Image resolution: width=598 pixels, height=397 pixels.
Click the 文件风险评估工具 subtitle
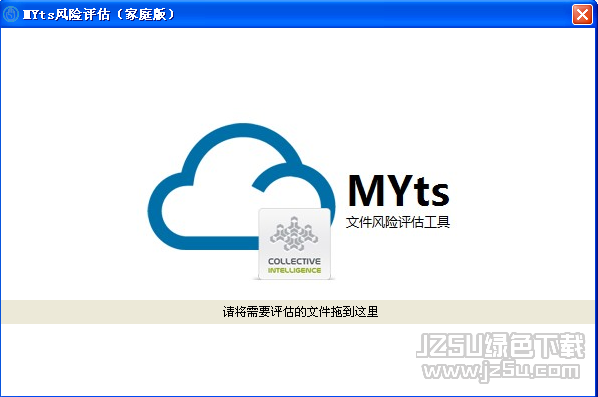[x=398, y=222]
